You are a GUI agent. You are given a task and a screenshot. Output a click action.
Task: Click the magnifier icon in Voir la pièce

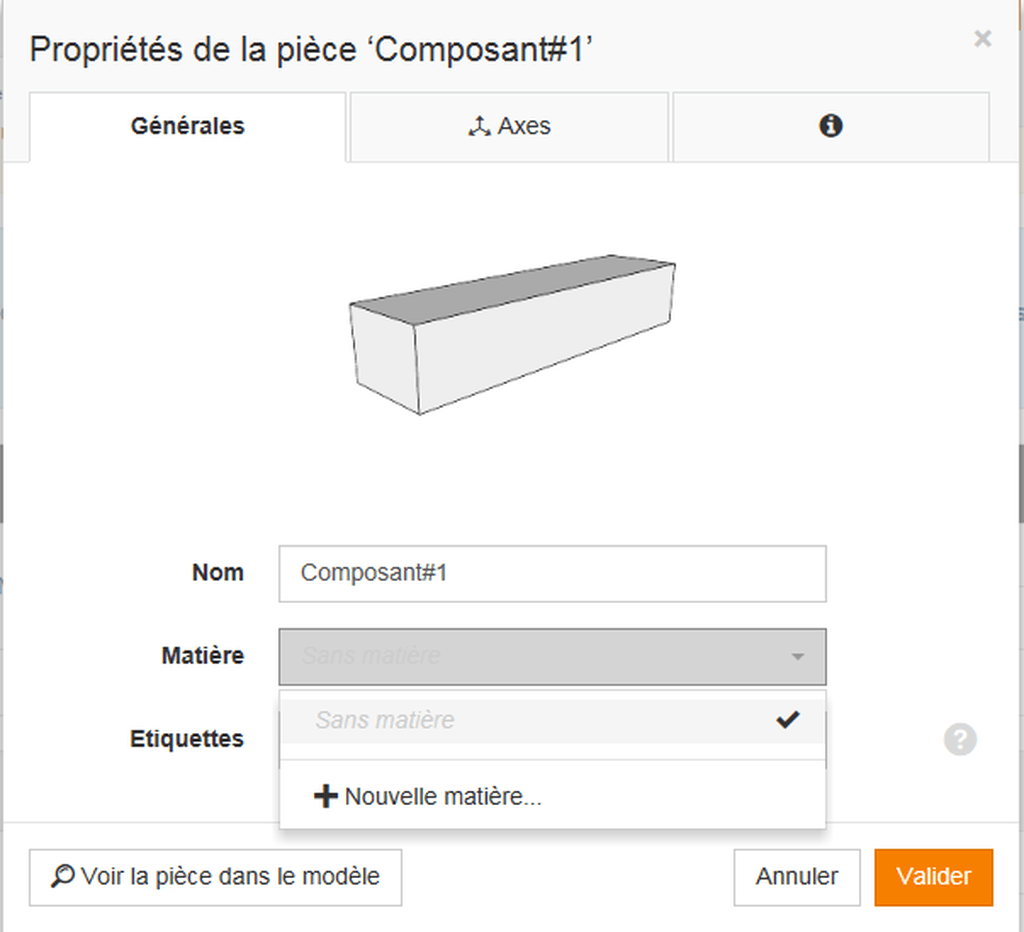pyautogui.click(x=63, y=876)
